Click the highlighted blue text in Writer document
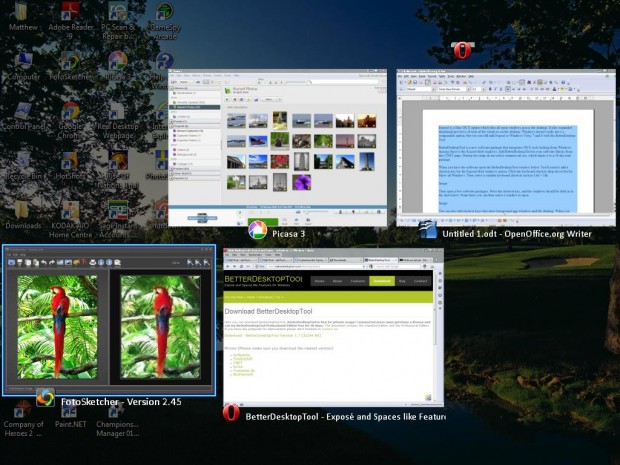 pos(508,169)
